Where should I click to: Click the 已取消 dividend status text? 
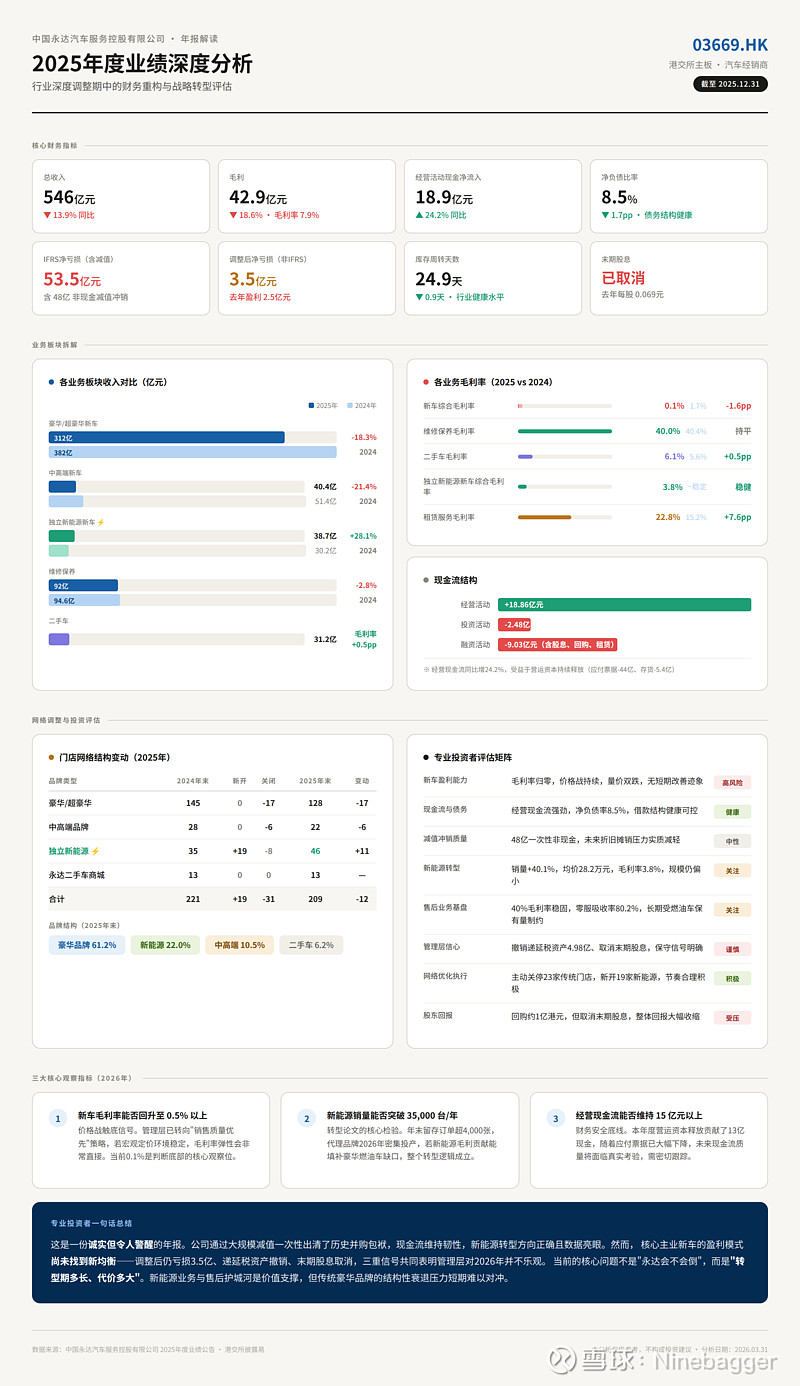[x=623, y=278]
